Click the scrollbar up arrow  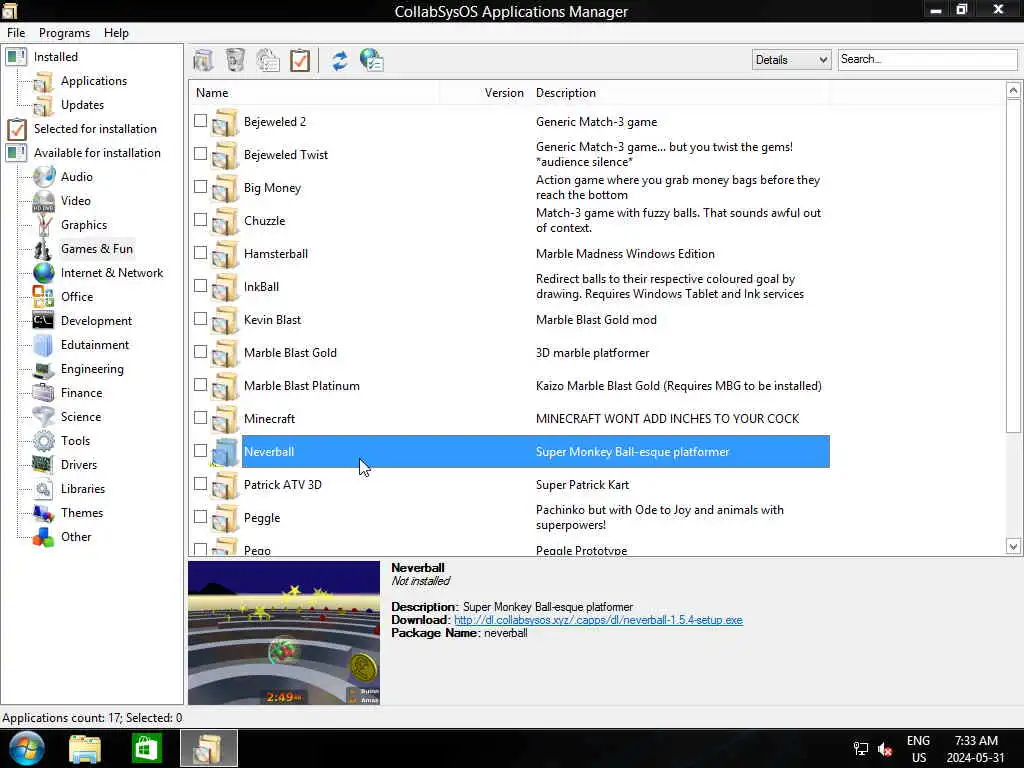[x=1013, y=90]
